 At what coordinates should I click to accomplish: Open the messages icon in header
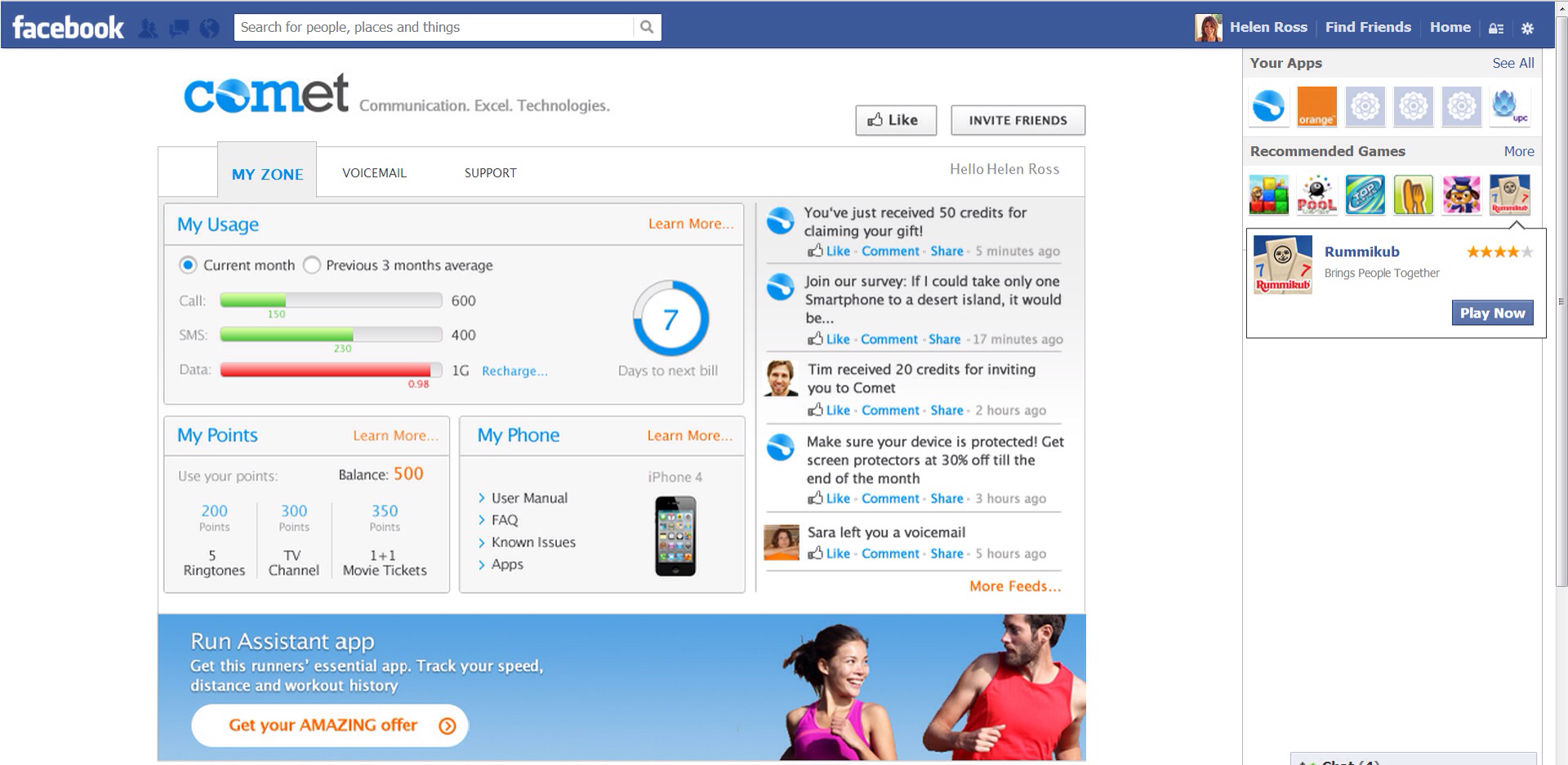(x=179, y=29)
